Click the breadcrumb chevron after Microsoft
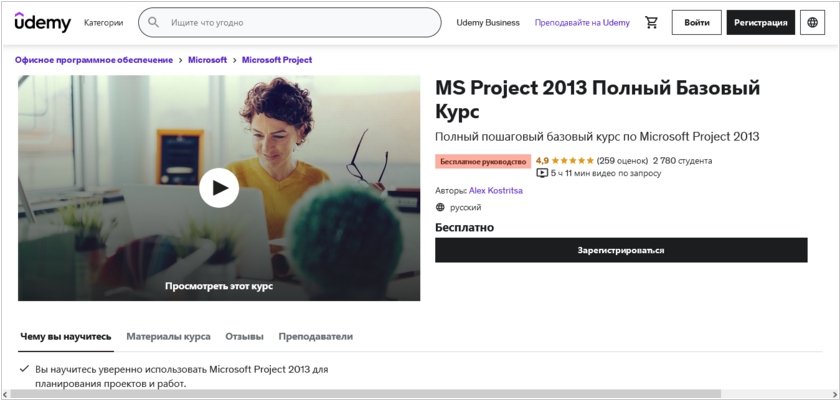The width and height of the screenshot is (840, 400). coord(235,60)
